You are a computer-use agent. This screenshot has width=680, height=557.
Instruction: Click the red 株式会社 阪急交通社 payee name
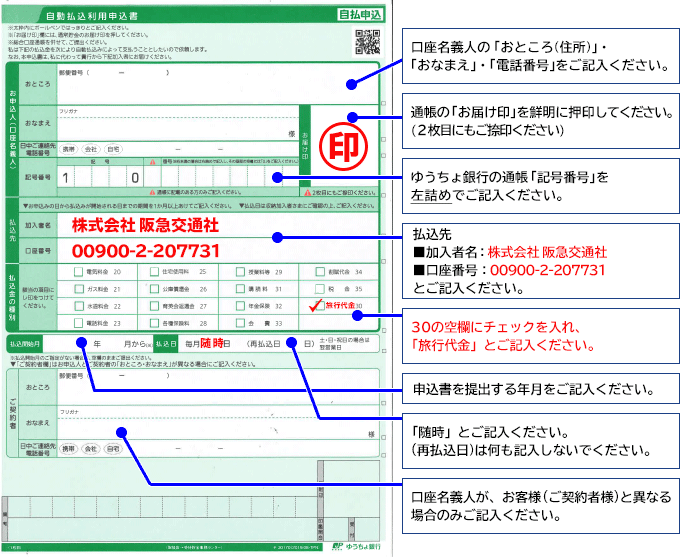[x=149, y=225]
